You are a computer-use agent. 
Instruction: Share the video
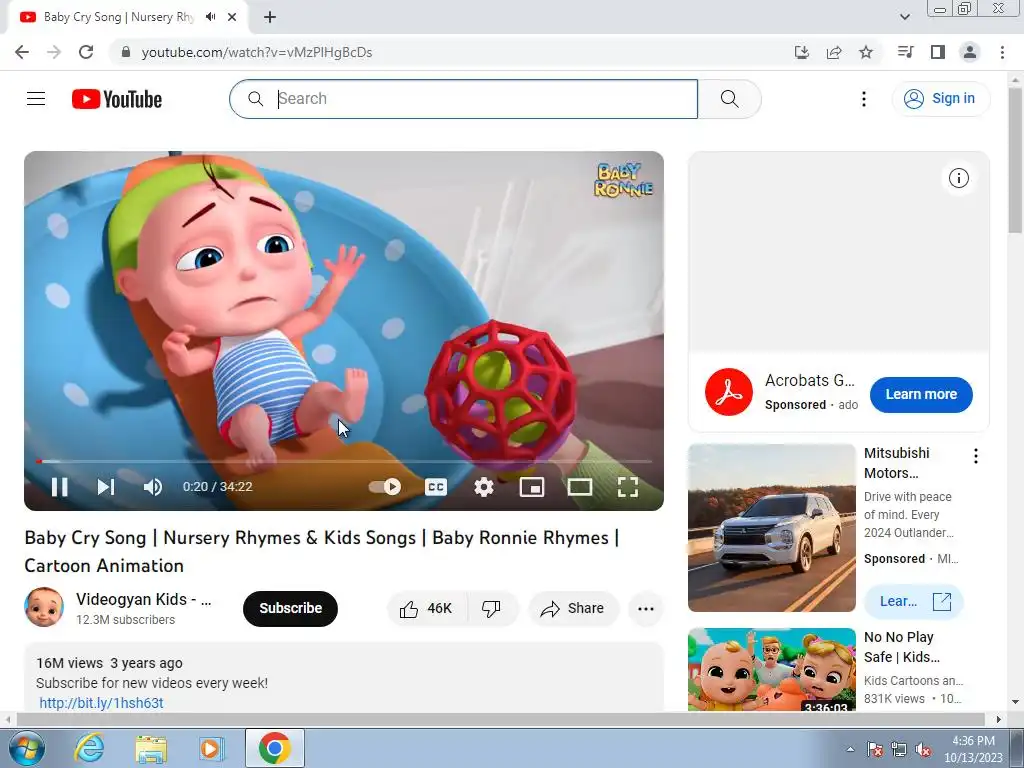point(573,609)
